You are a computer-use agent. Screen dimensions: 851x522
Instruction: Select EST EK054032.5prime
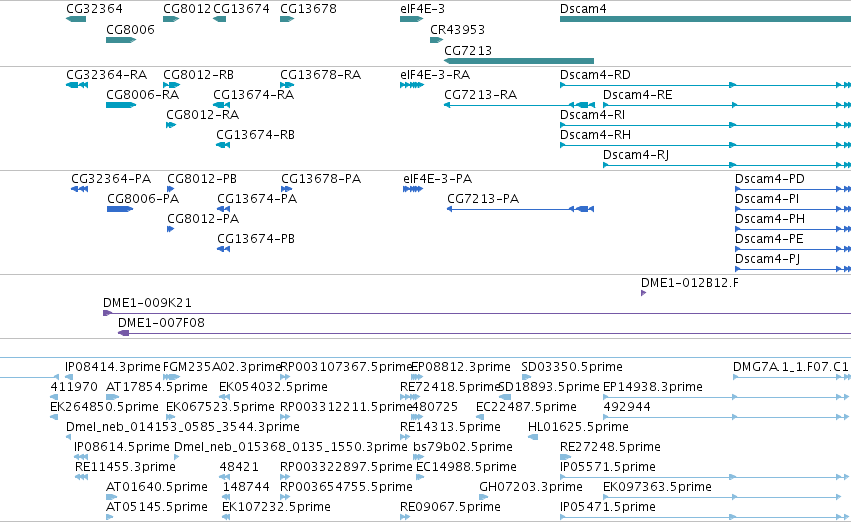tap(274, 387)
